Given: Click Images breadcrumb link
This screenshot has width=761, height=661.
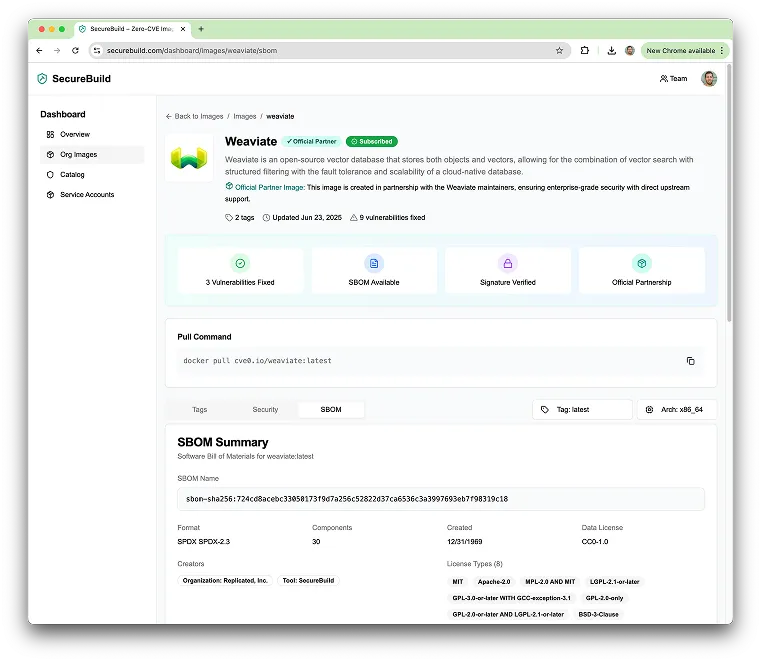Looking at the screenshot, I should click(245, 116).
